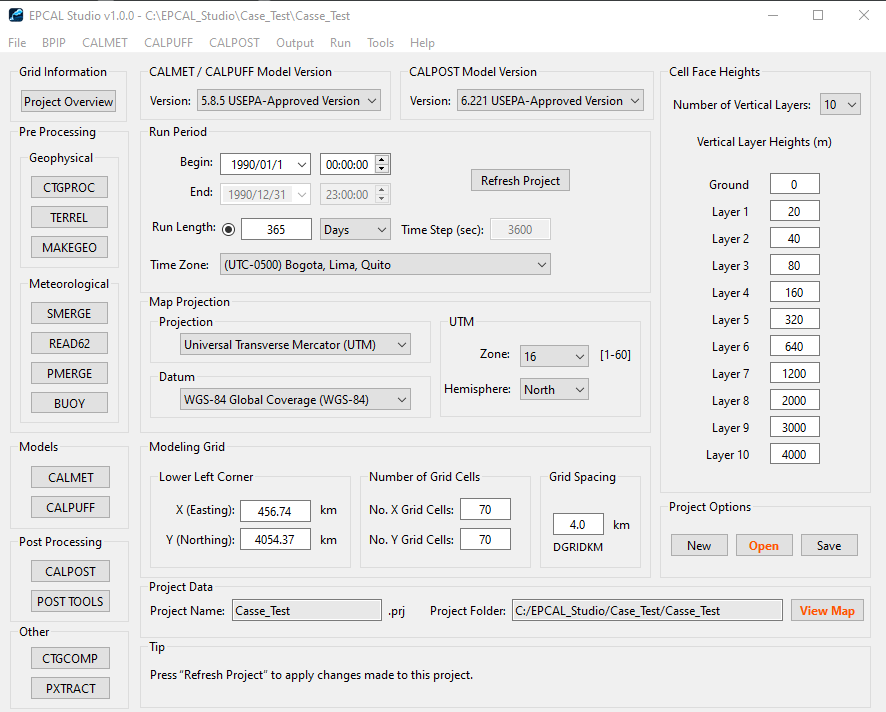Expand the Time Zone dropdown
Screen dimensions: 886x712
pyautogui.click(x=385, y=264)
